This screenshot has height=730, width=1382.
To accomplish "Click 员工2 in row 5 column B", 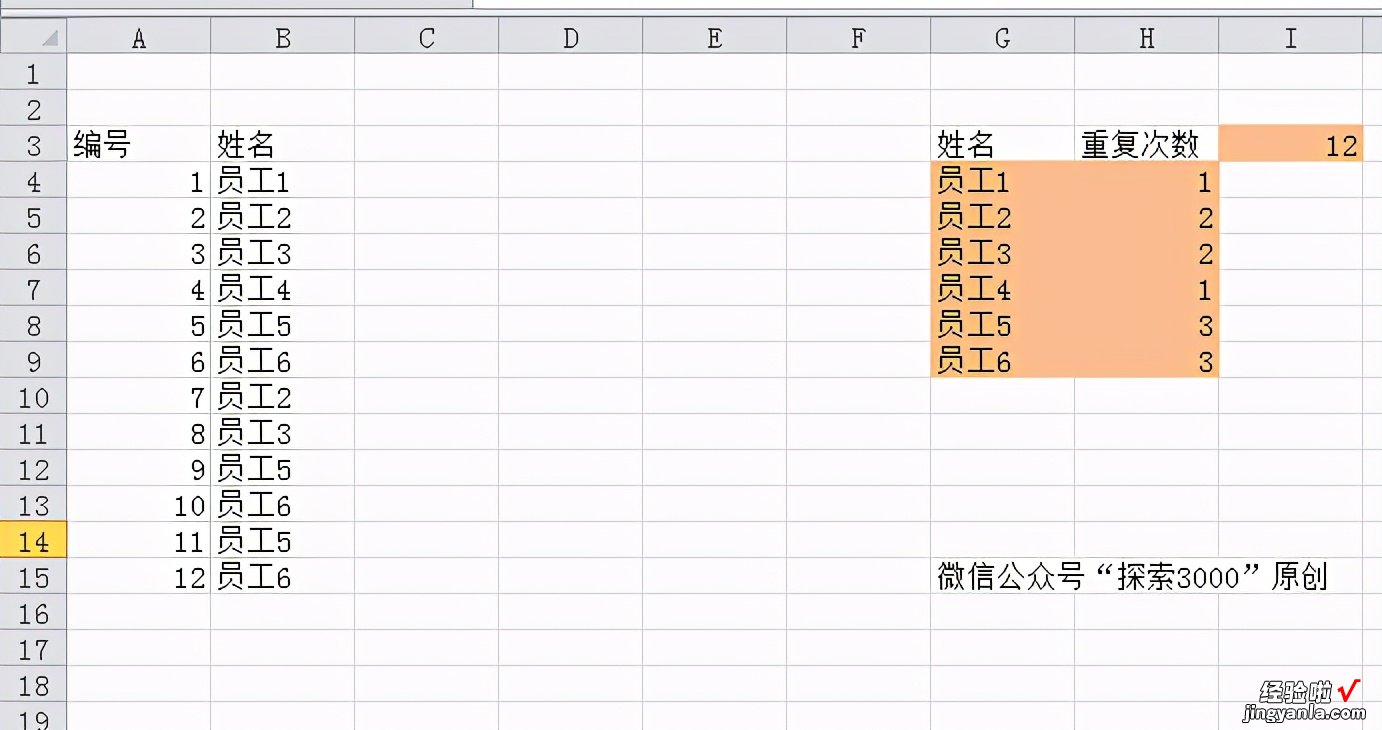I will [x=283, y=217].
